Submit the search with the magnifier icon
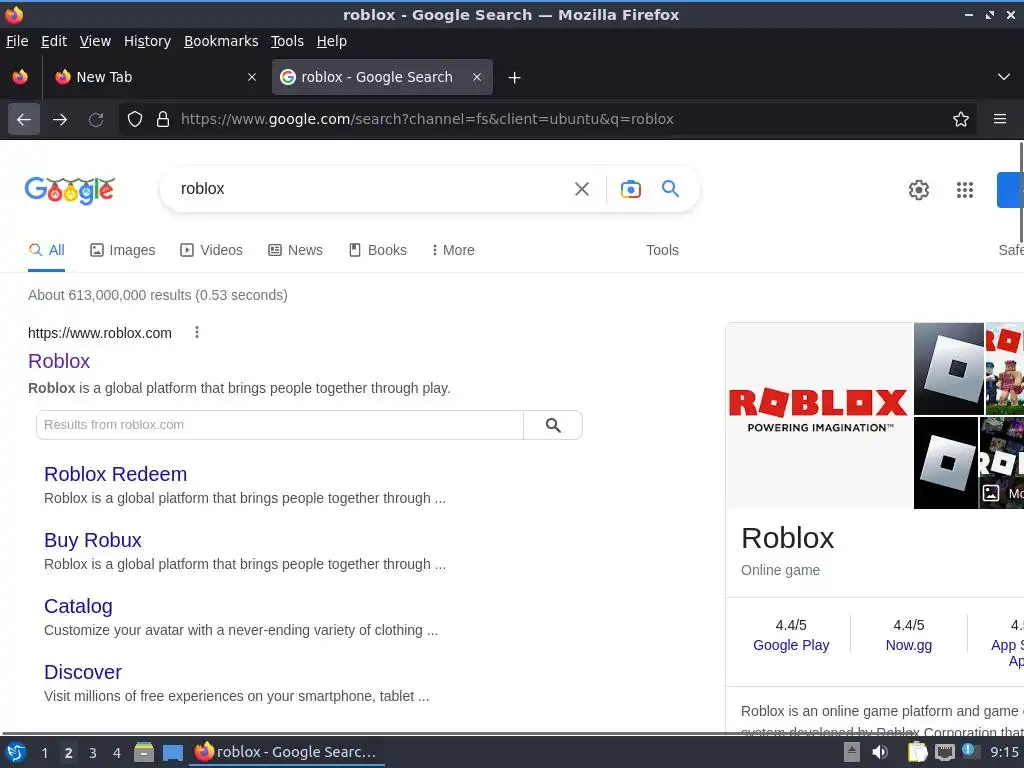 click(x=670, y=189)
